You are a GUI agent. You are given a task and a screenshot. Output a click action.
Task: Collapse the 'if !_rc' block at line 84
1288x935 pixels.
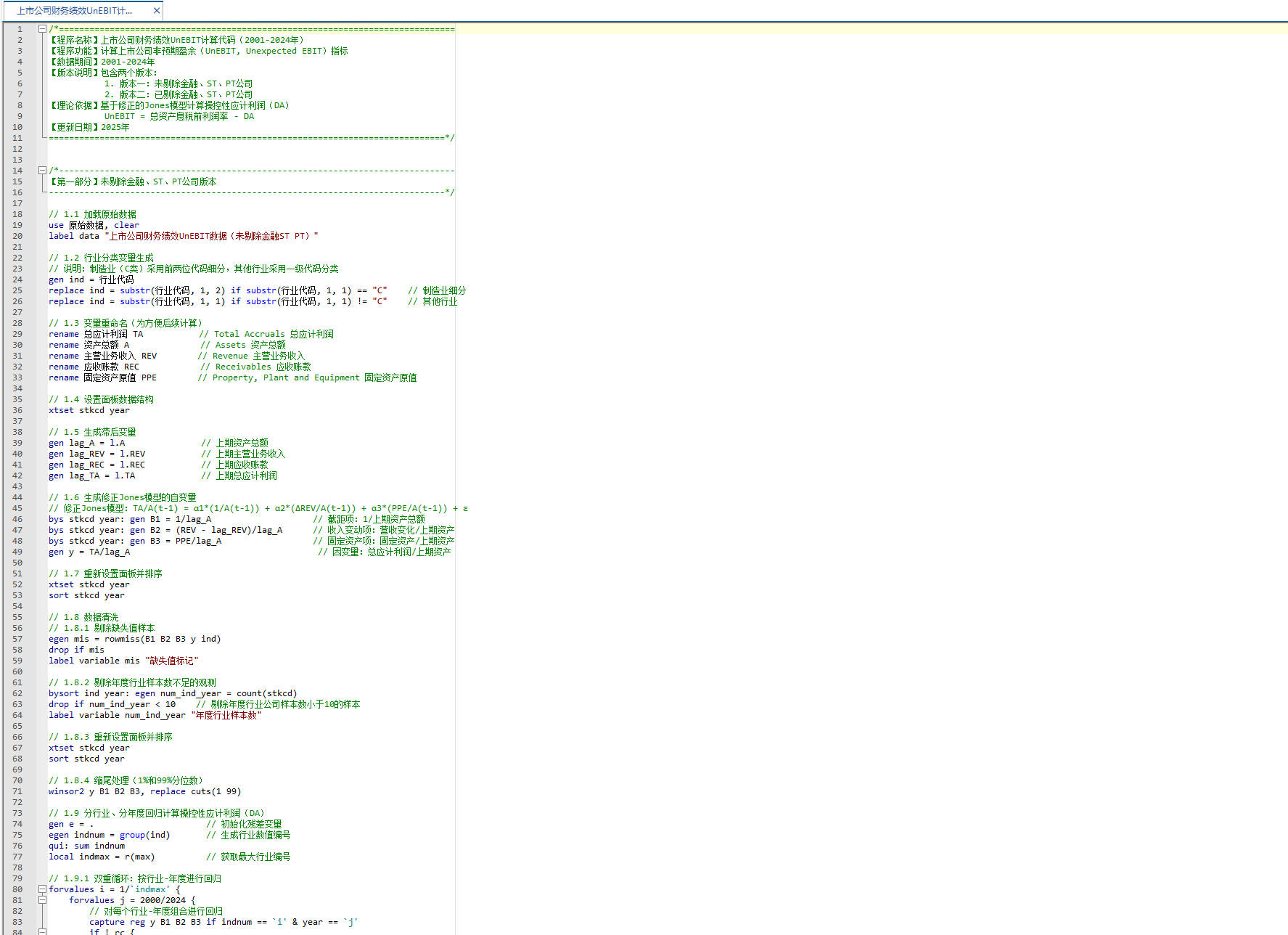(x=42, y=932)
